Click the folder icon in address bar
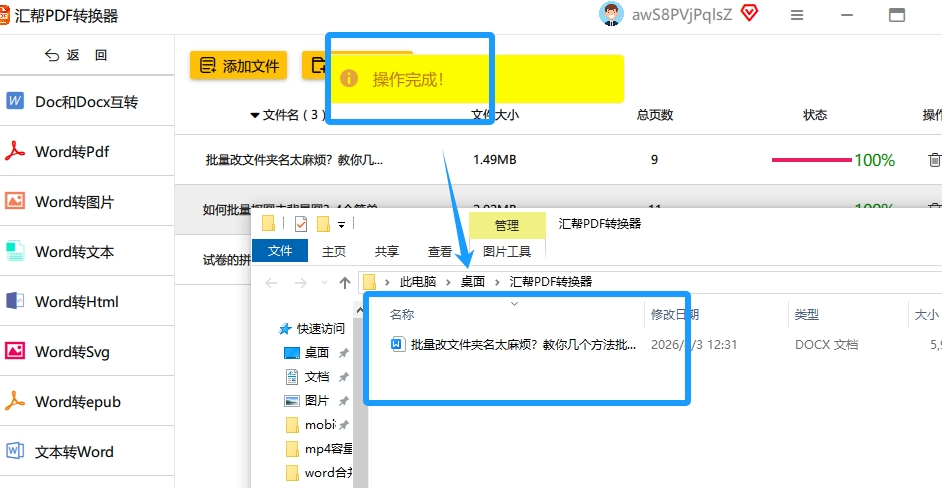Screen dimensions: 942x488 tap(370, 282)
